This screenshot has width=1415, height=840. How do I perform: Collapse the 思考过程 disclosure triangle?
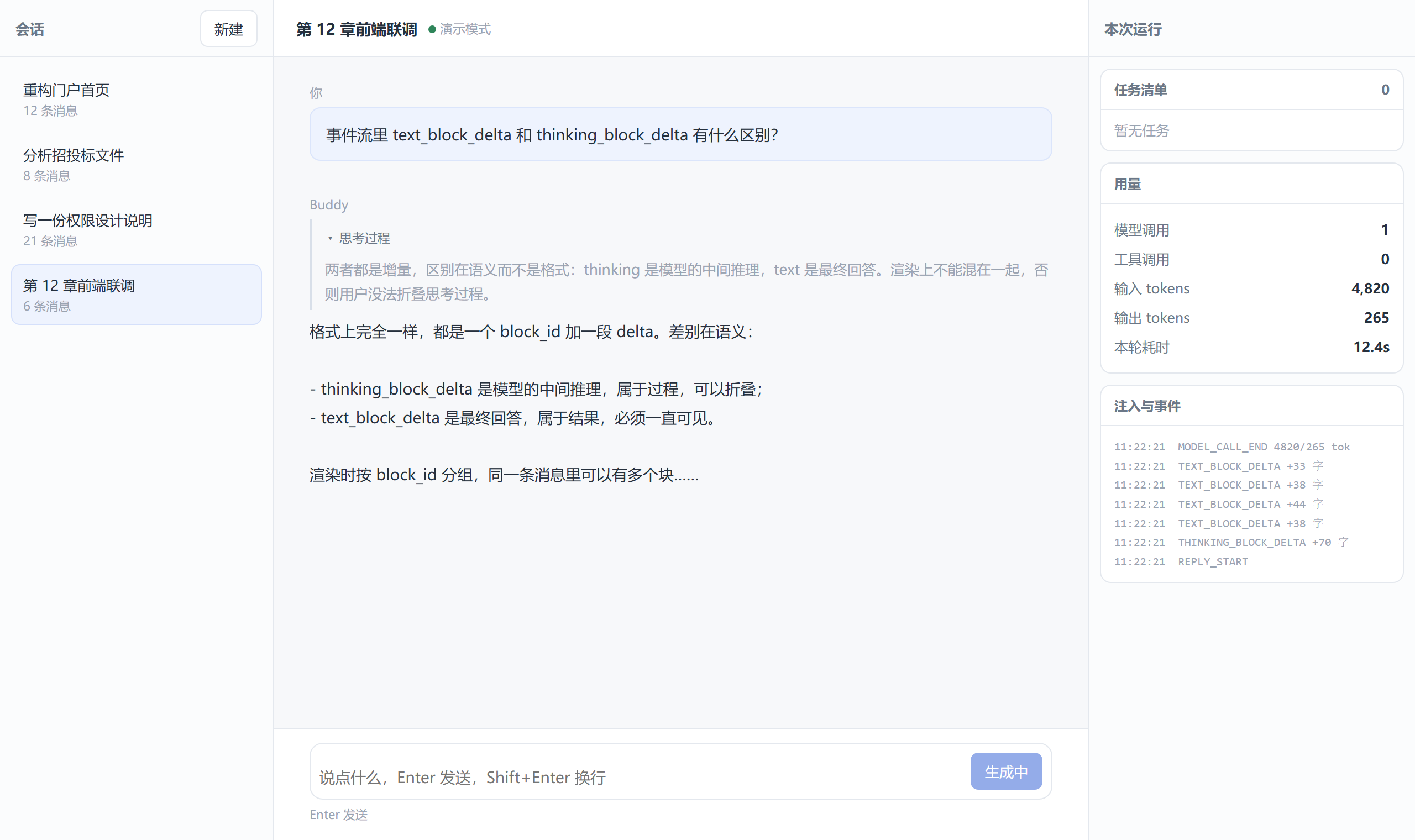tap(330, 238)
